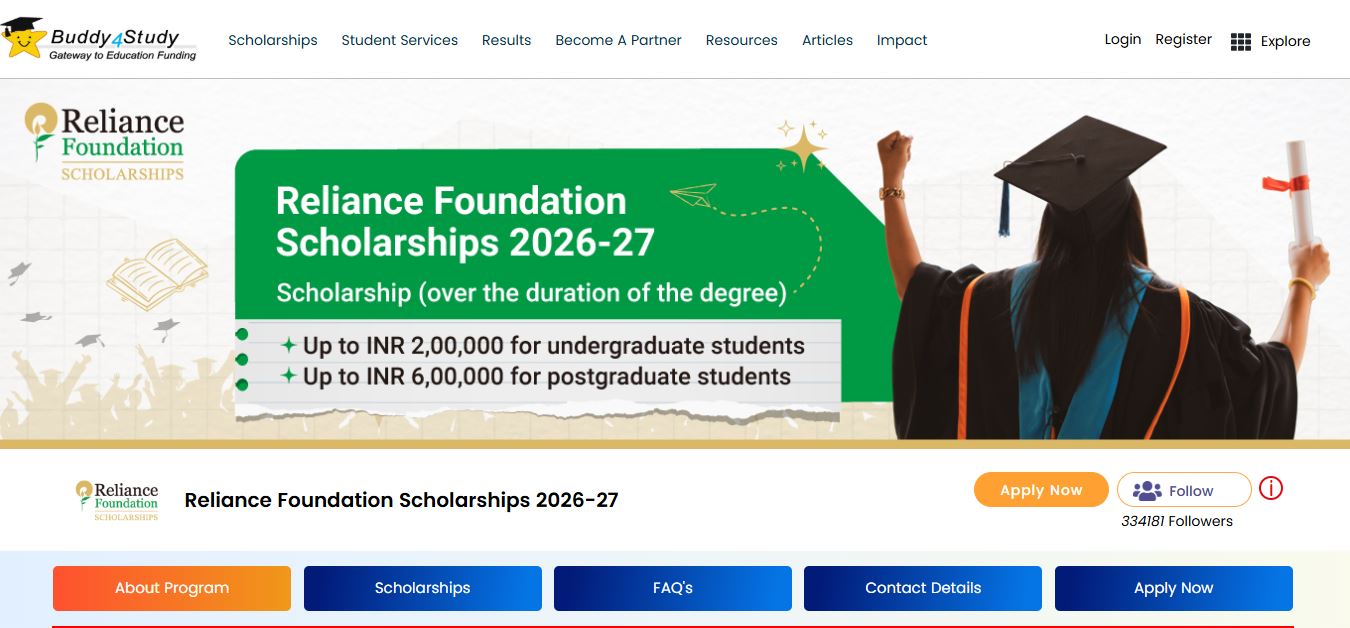Expand the Resources menu
Image resolution: width=1350 pixels, height=628 pixels.
click(x=741, y=40)
